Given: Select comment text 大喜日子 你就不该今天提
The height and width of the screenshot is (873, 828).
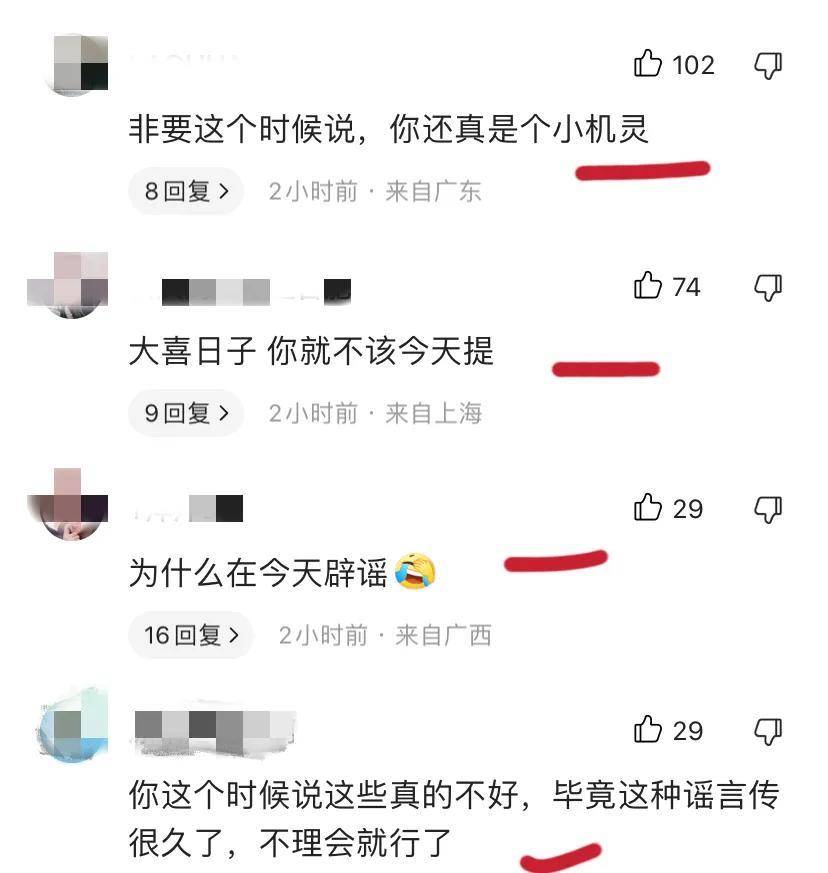Looking at the screenshot, I should pyautogui.click(x=311, y=351).
